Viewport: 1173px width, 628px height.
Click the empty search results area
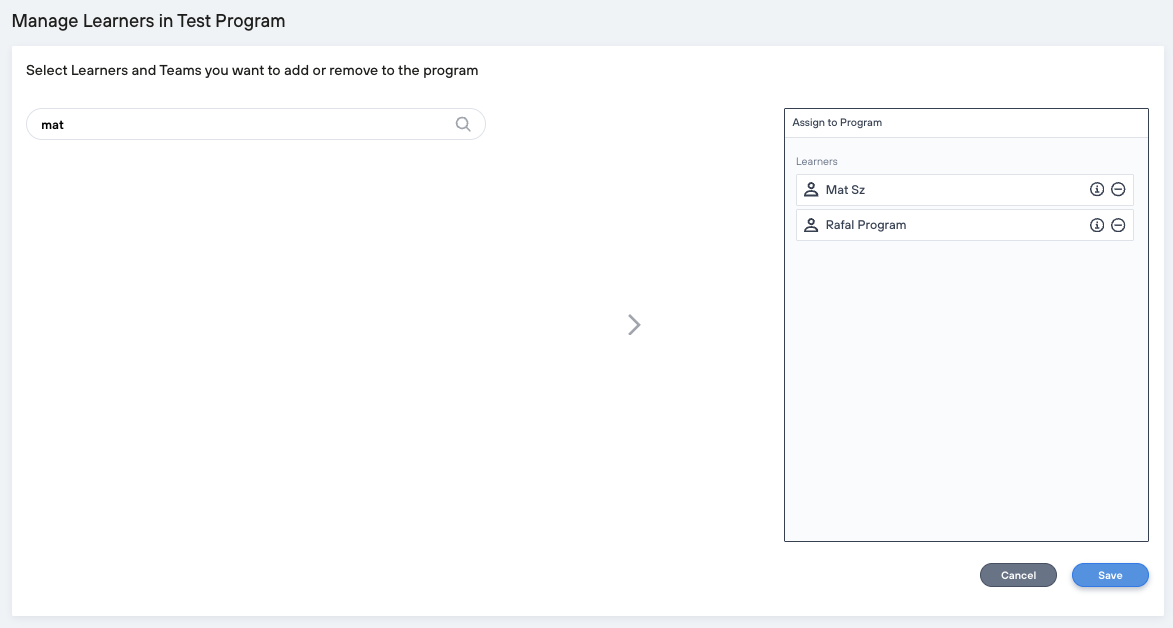click(x=300, y=350)
